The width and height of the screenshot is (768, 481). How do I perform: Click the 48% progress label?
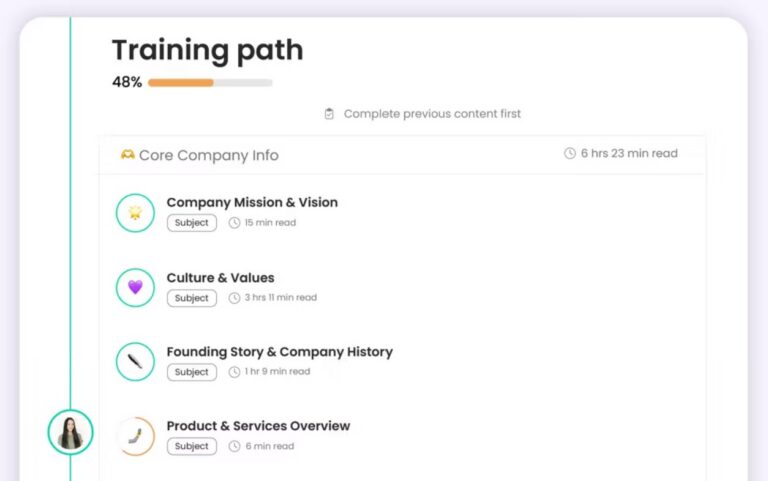pos(127,82)
